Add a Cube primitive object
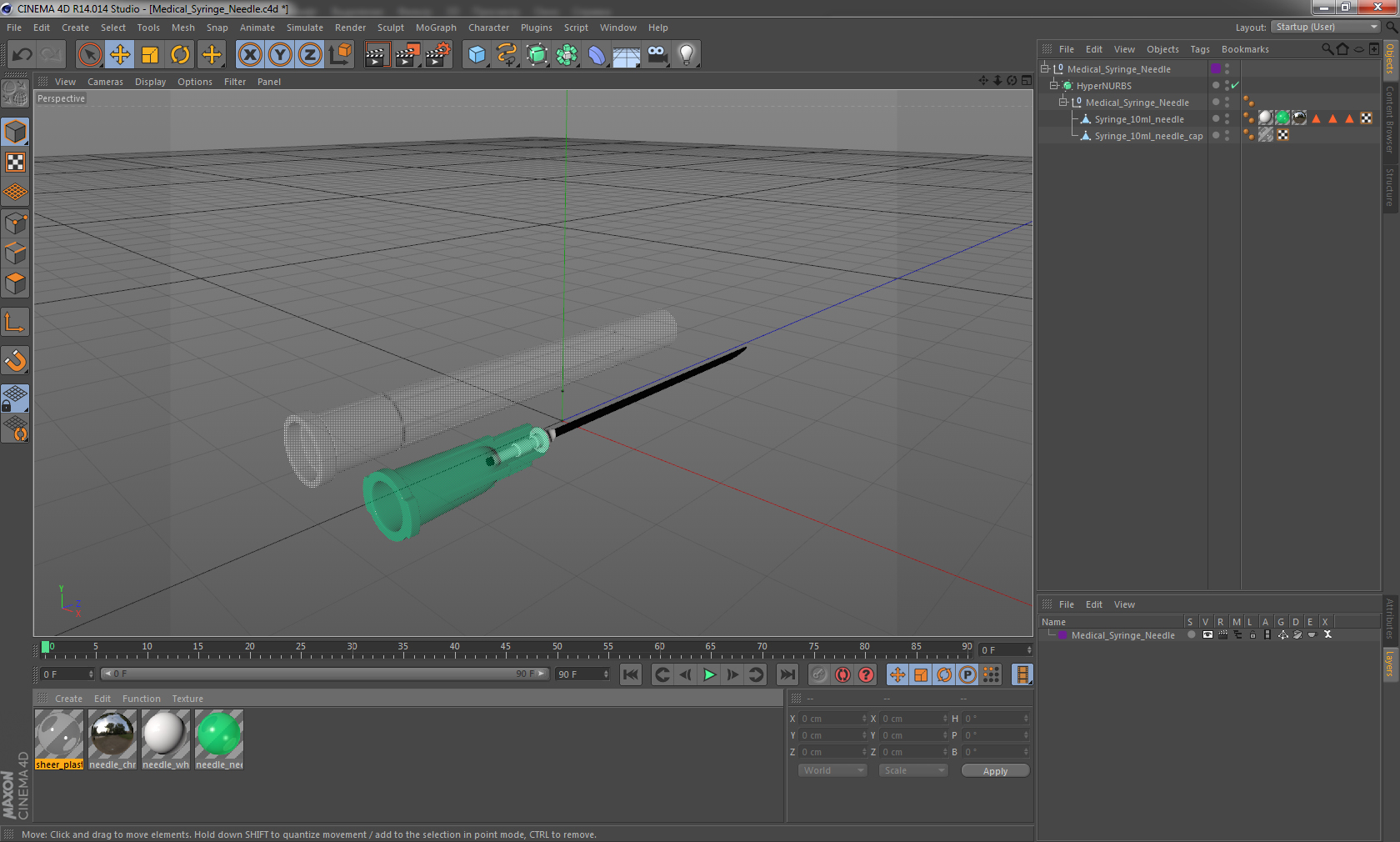The height and width of the screenshot is (842, 1400). pos(477,54)
